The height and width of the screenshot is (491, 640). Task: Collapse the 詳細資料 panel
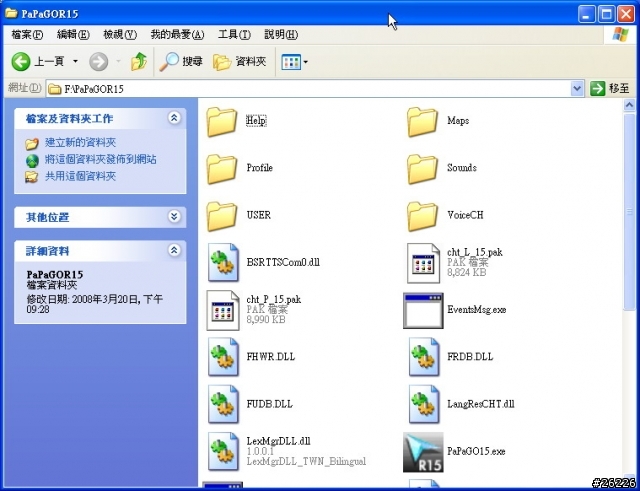pos(174,250)
